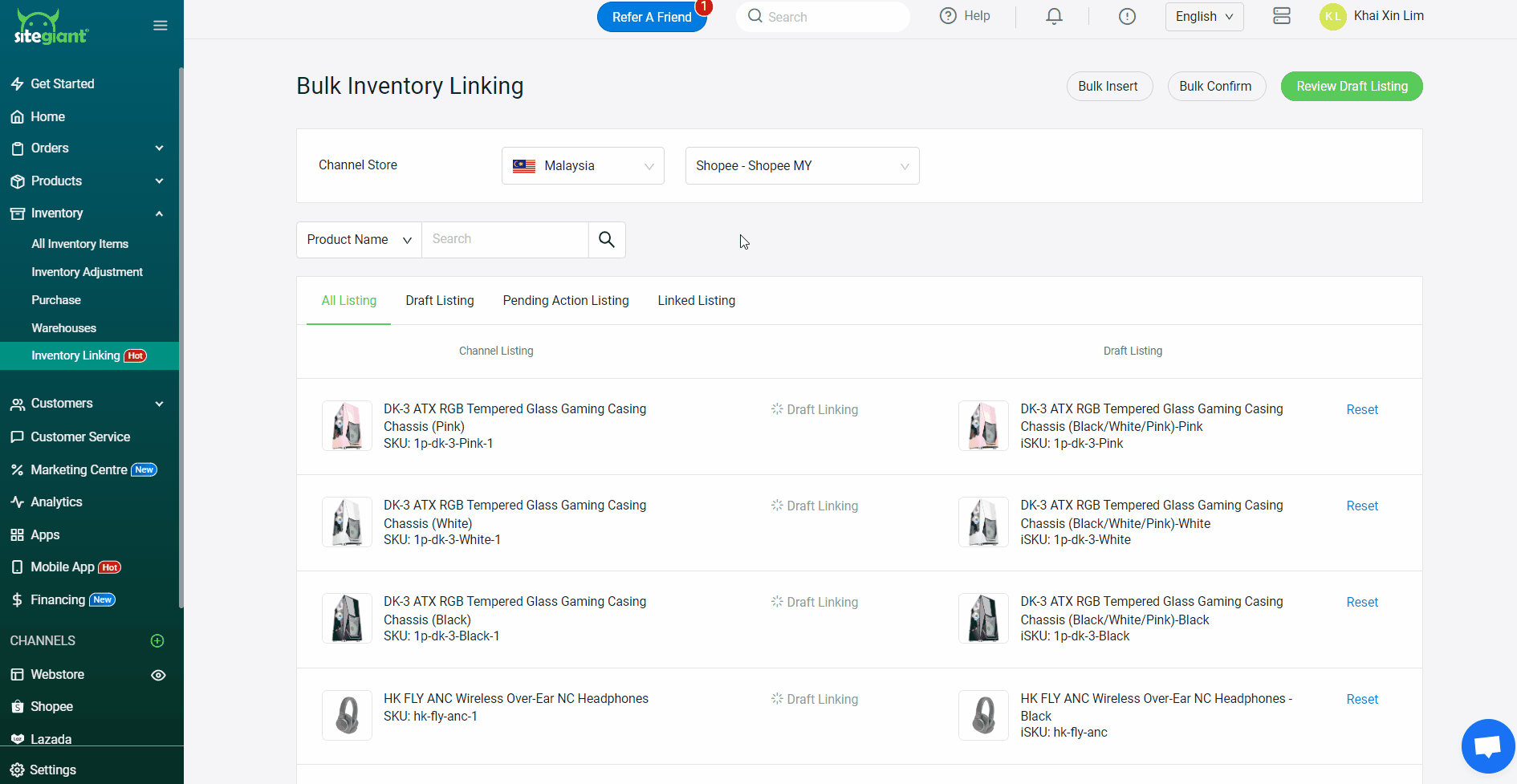
Task: Click the magnifying glass search button
Action: [607, 240]
